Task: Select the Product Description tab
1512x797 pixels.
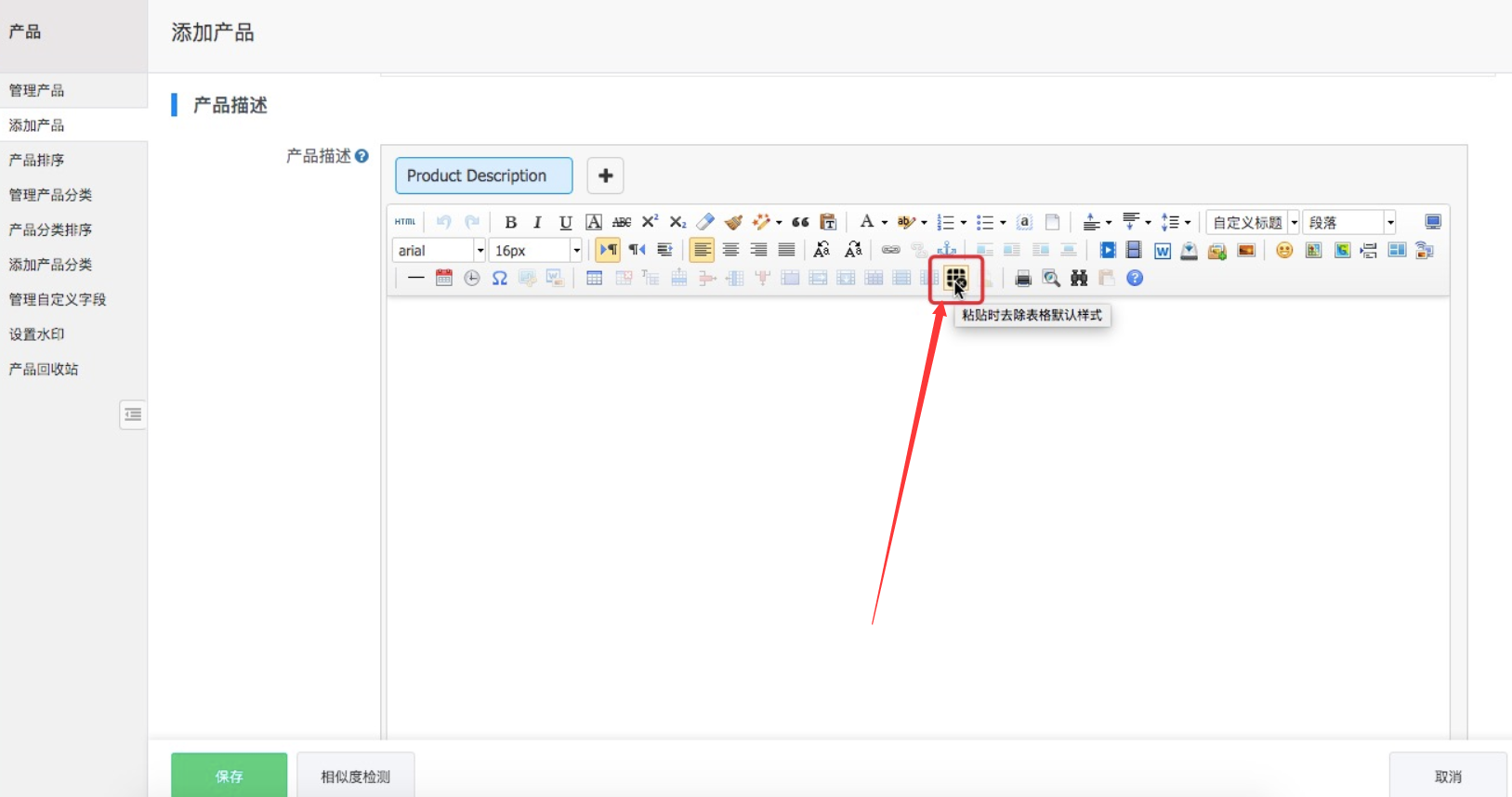Action: click(x=483, y=176)
